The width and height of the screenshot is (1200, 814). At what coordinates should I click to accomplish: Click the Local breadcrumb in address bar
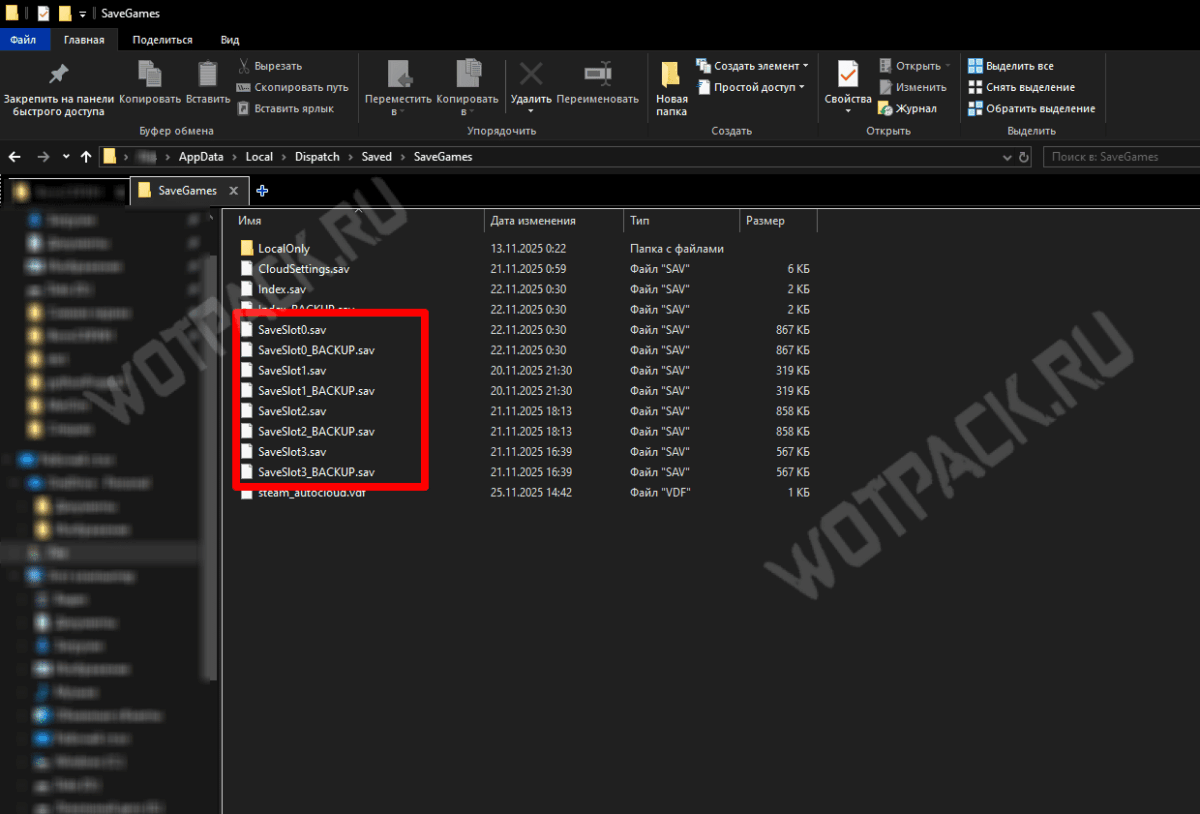tap(259, 157)
